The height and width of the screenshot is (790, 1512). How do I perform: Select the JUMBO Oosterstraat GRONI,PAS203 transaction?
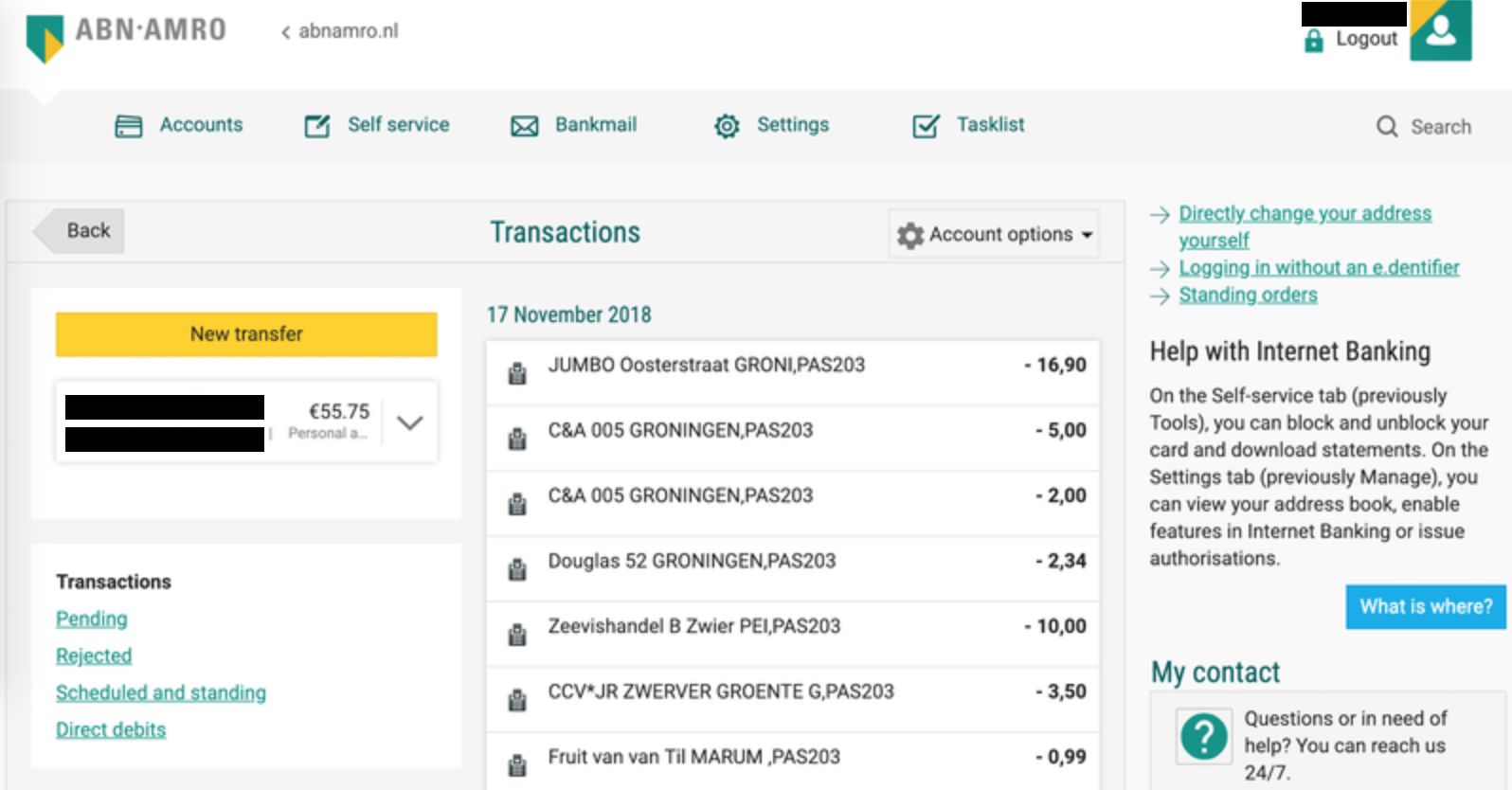tap(793, 373)
